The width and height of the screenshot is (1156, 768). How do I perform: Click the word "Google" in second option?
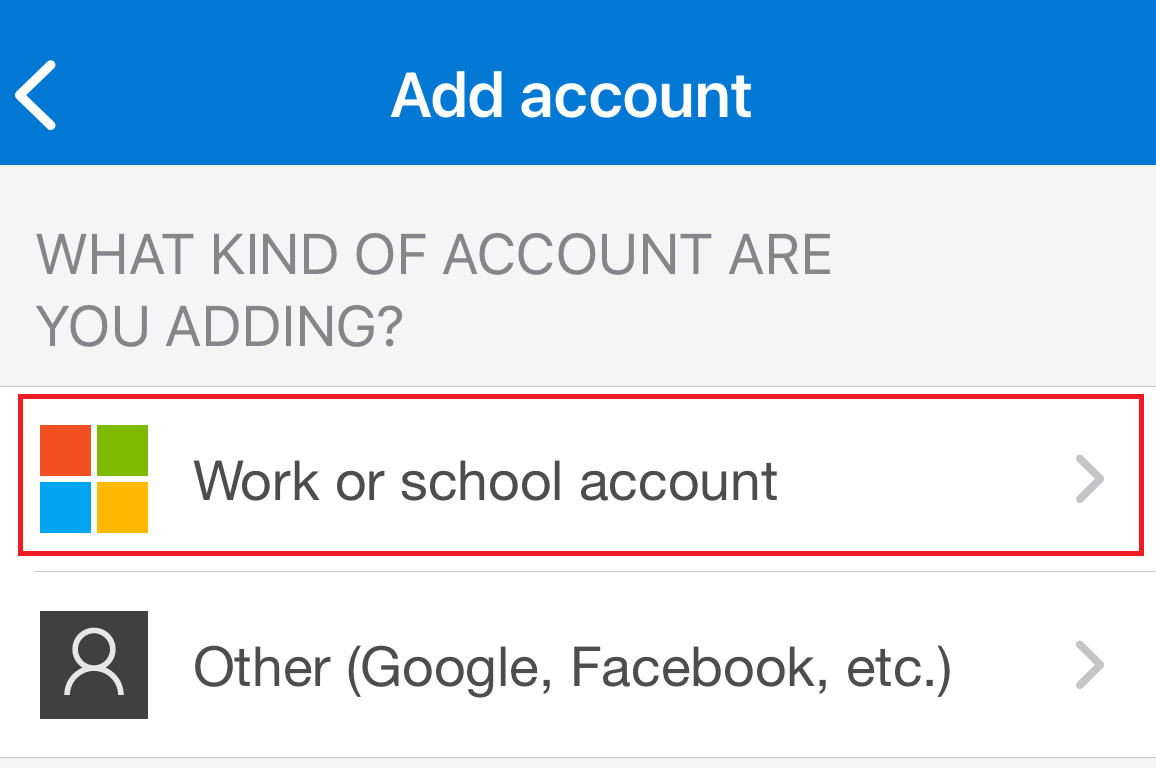tap(459, 667)
